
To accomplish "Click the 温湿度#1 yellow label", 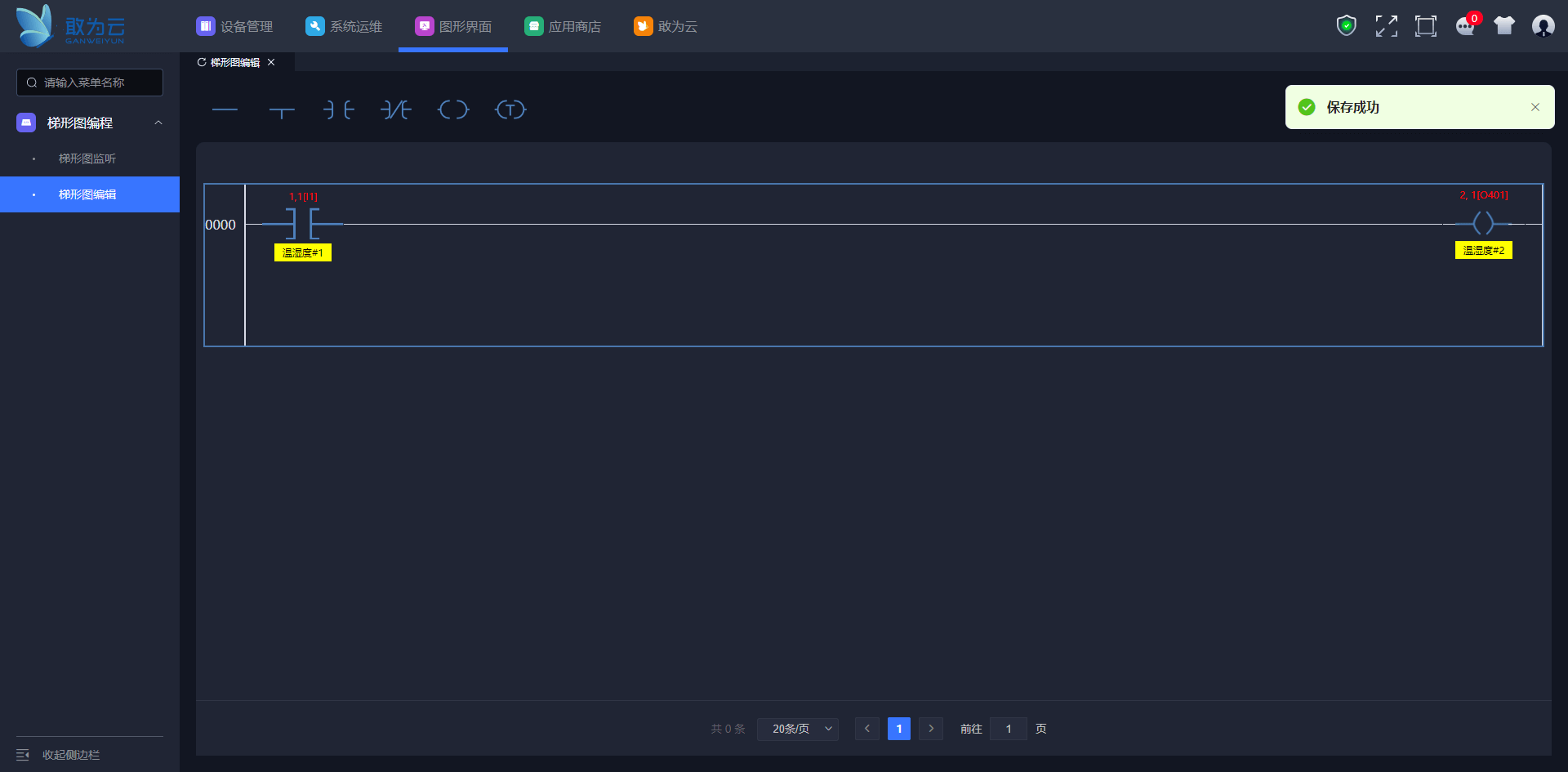I will (x=303, y=252).
